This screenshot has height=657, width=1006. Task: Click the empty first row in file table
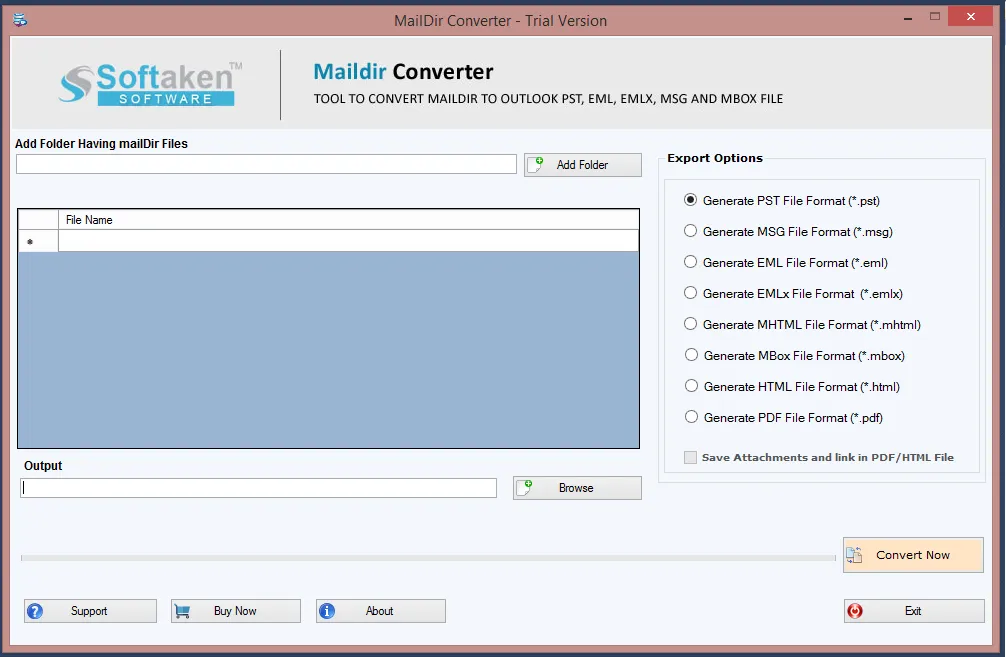tap(348, 241)
